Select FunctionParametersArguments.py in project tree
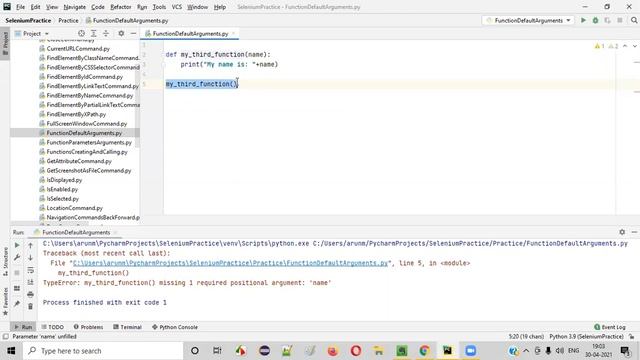 point(89,142)
